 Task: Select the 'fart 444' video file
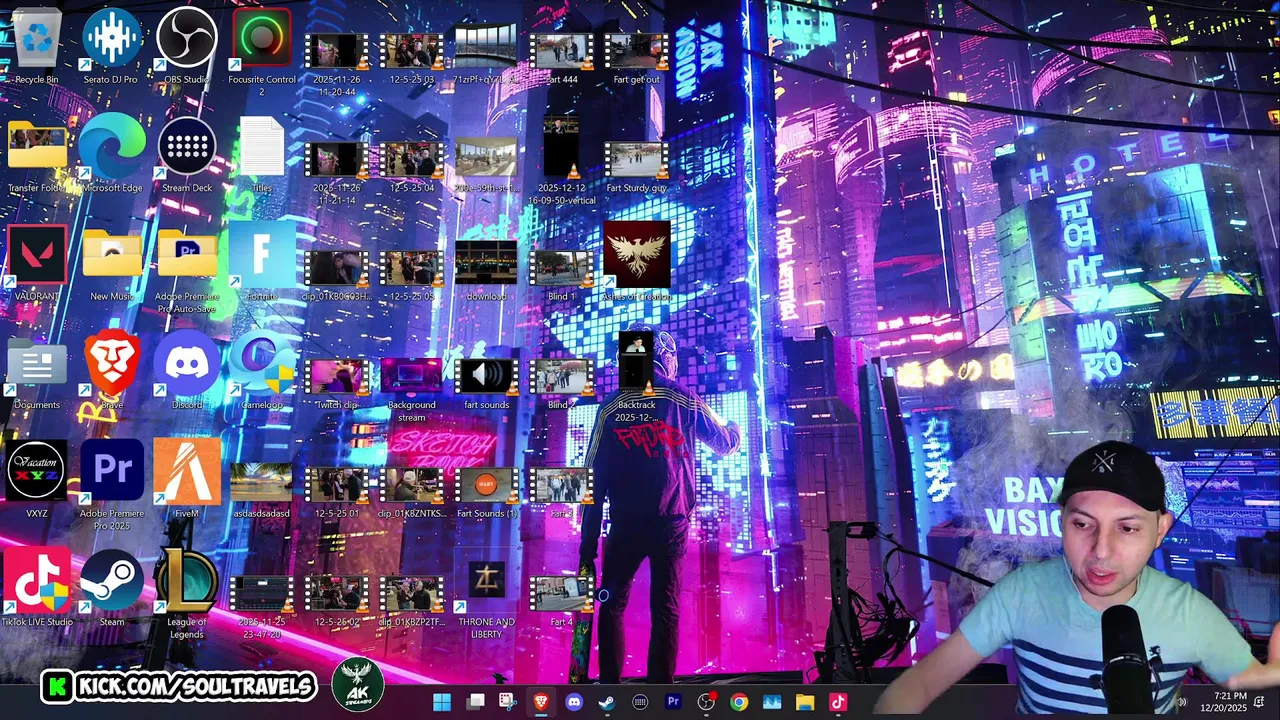pyautogui.click(x=561, y=59)
